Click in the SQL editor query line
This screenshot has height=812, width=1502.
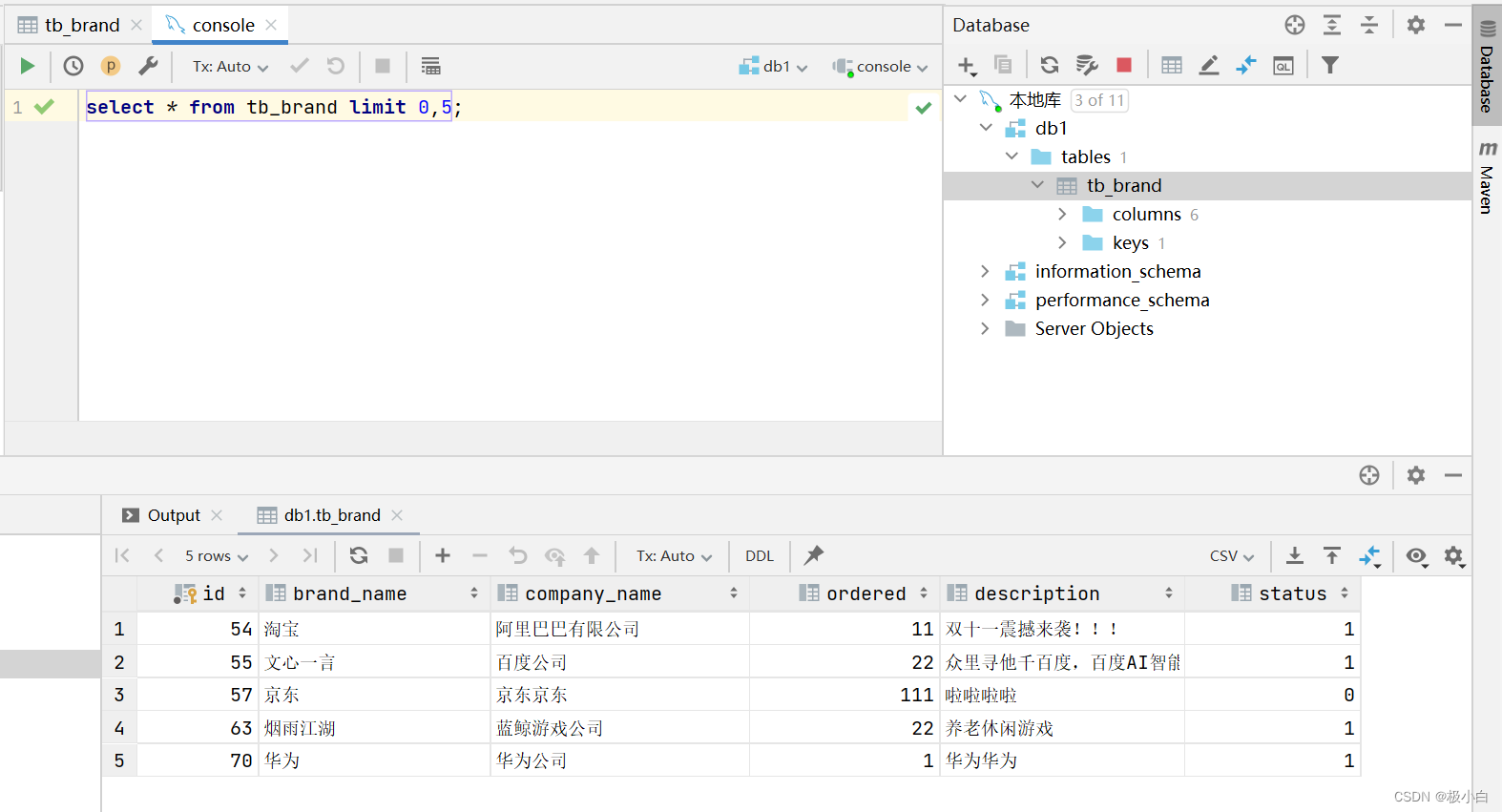(273, 107)
